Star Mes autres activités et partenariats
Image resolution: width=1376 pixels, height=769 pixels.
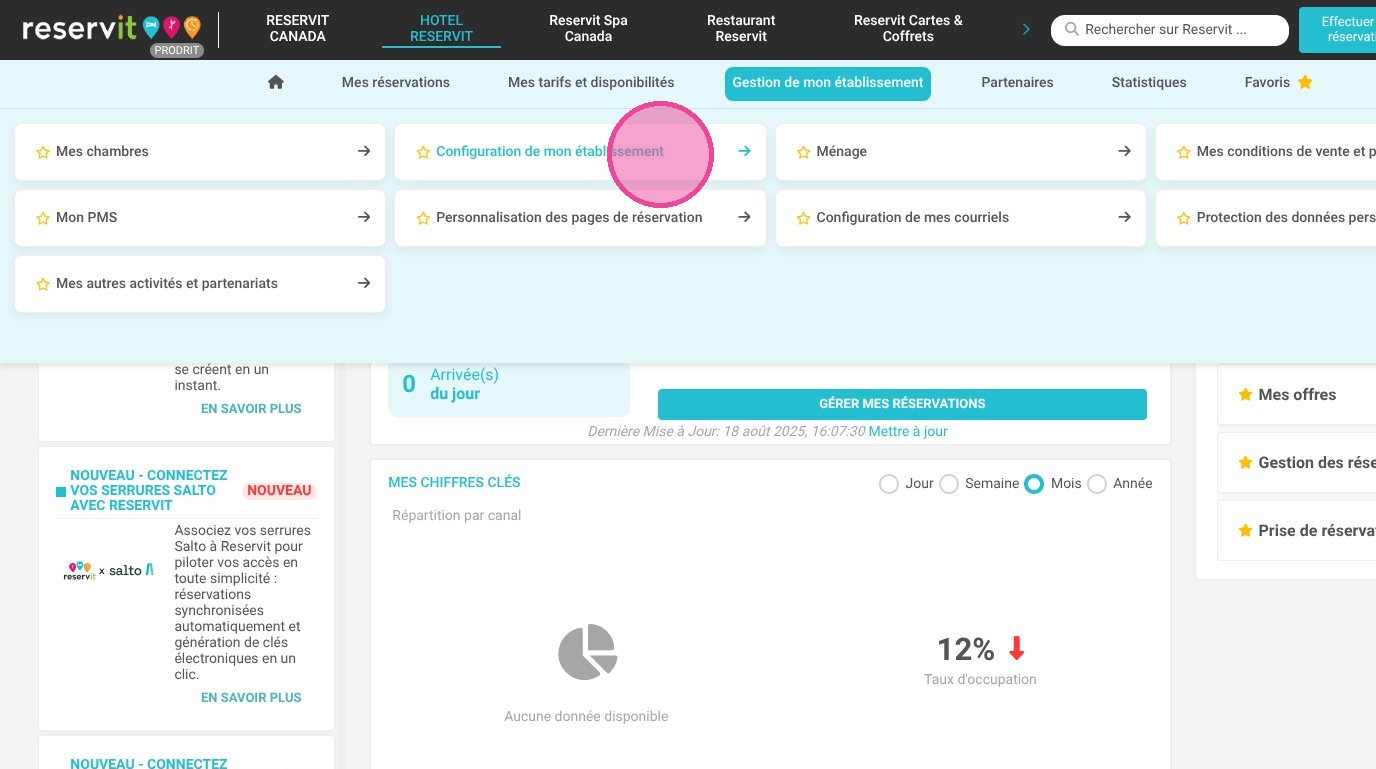tap(43, 284)
